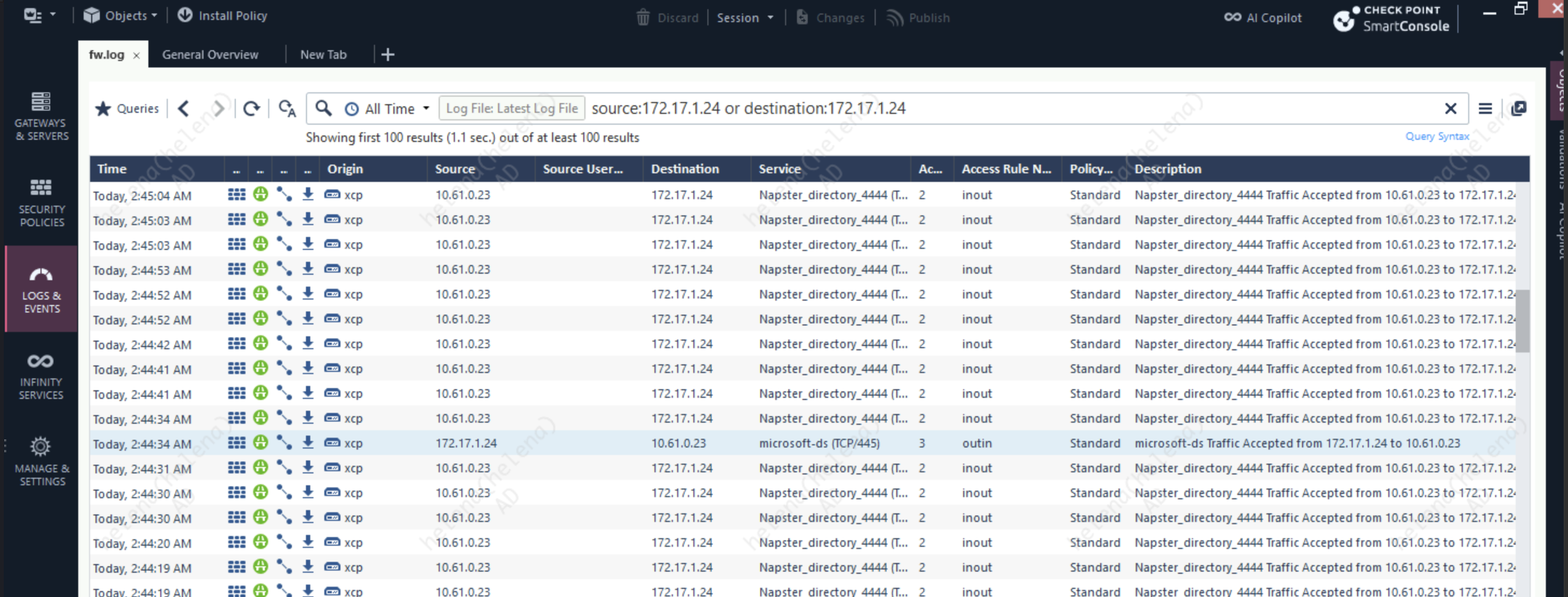Expand the Session dropdown

[745, 18]
